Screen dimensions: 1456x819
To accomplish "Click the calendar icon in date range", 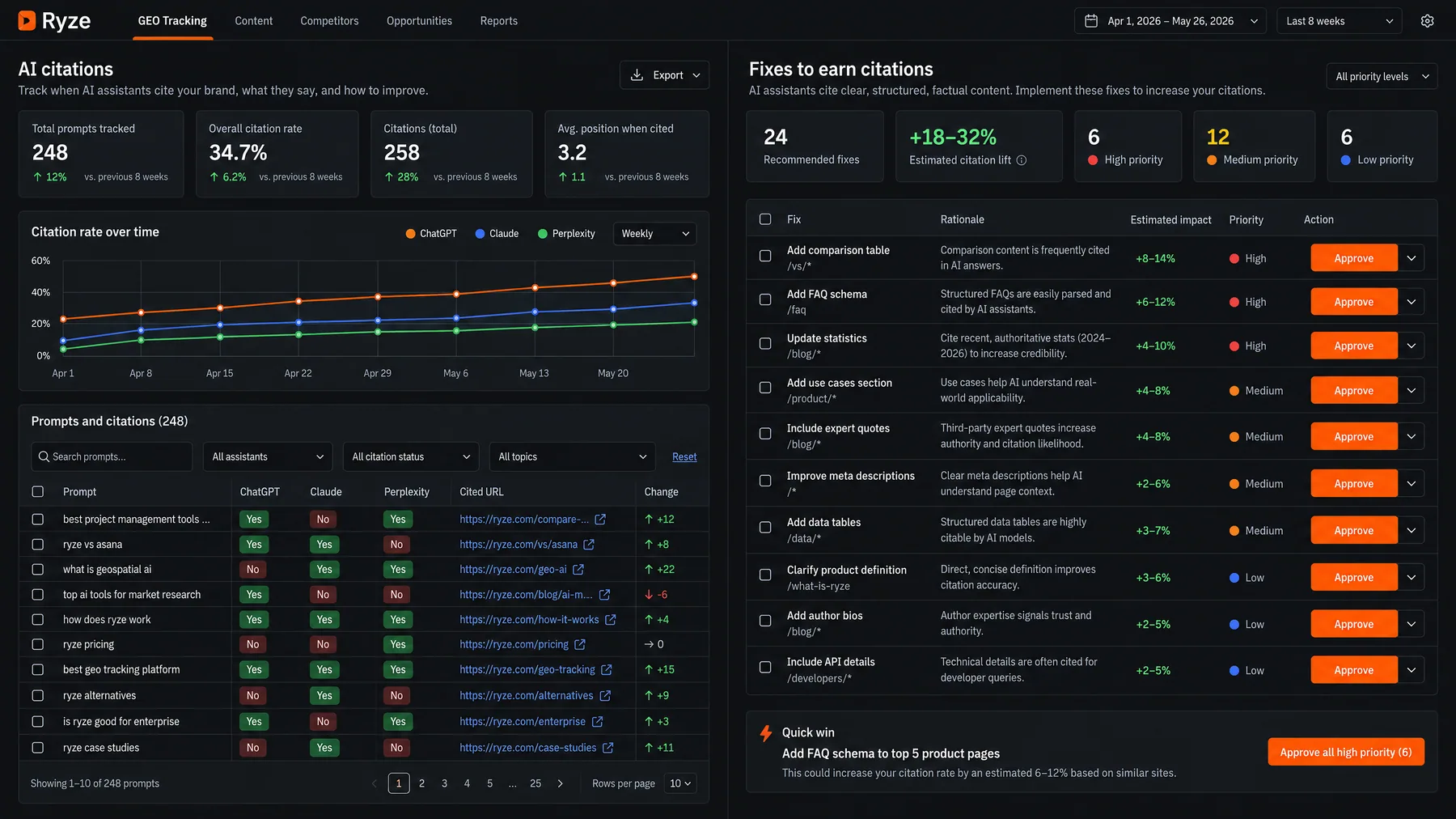I will [1091, 21].
